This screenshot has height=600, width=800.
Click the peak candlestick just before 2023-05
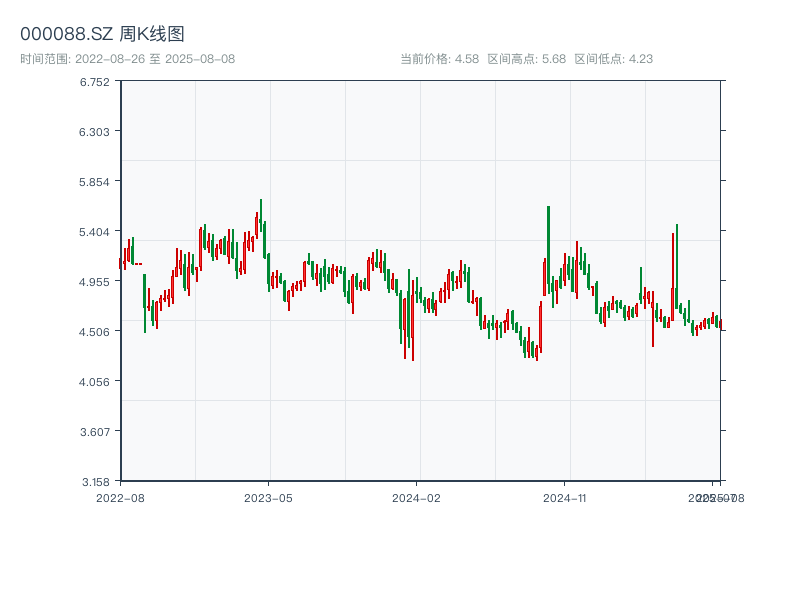[261, 215]
